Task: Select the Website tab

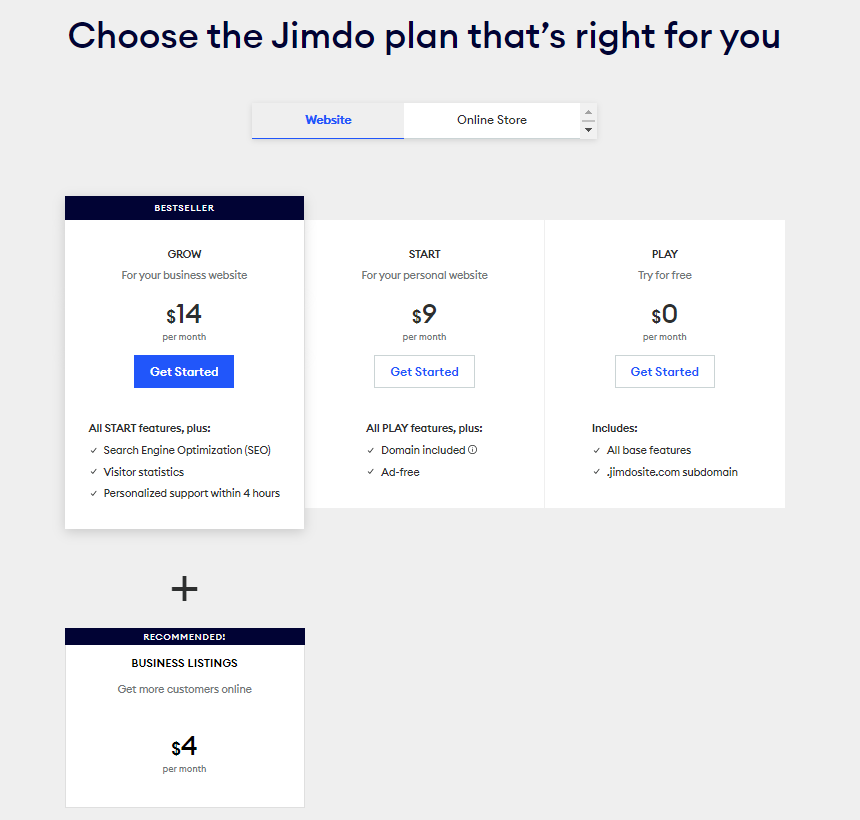Action: (x=328, y=120)
